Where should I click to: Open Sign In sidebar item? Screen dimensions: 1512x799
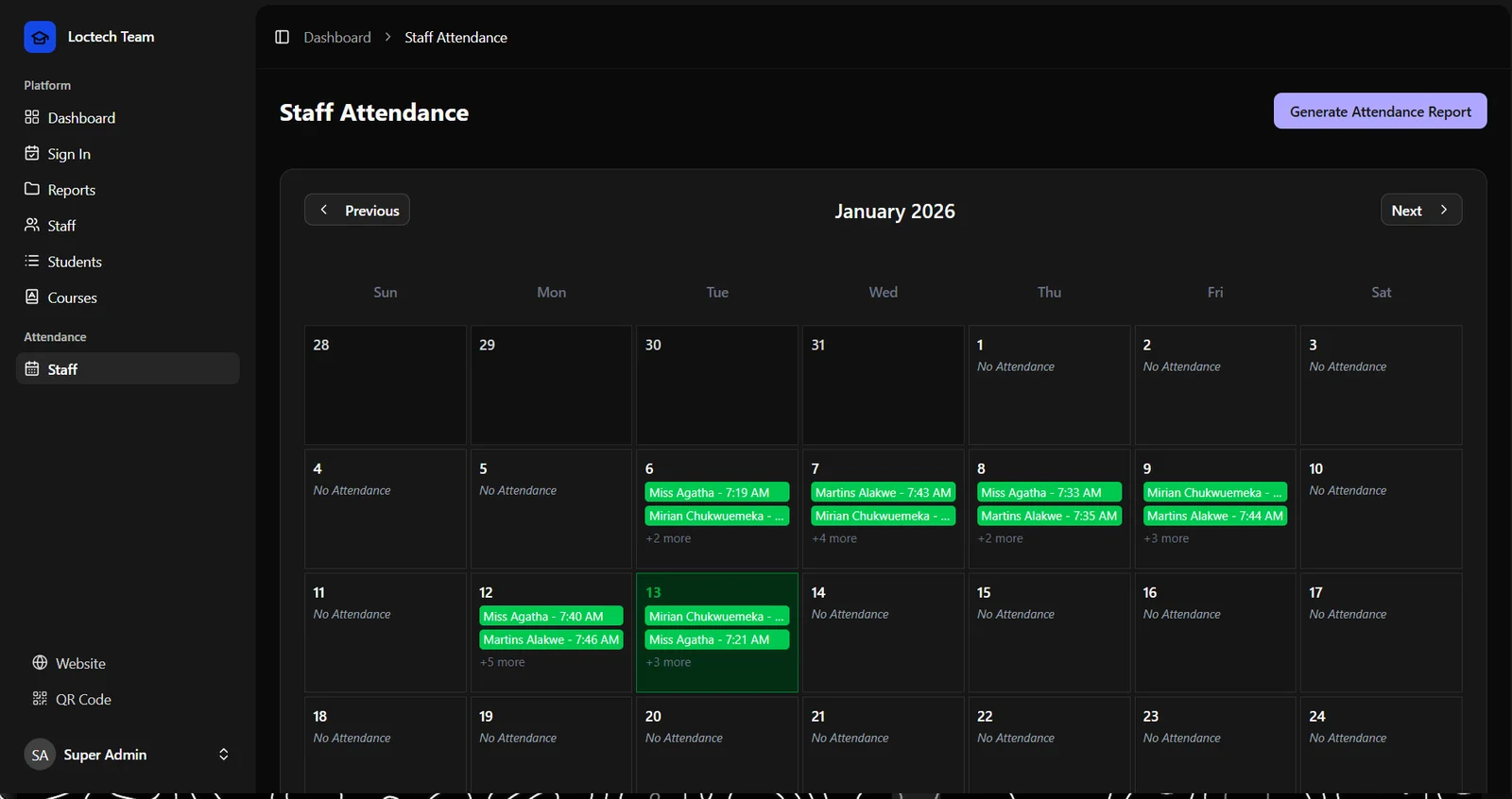pos(128,153)
